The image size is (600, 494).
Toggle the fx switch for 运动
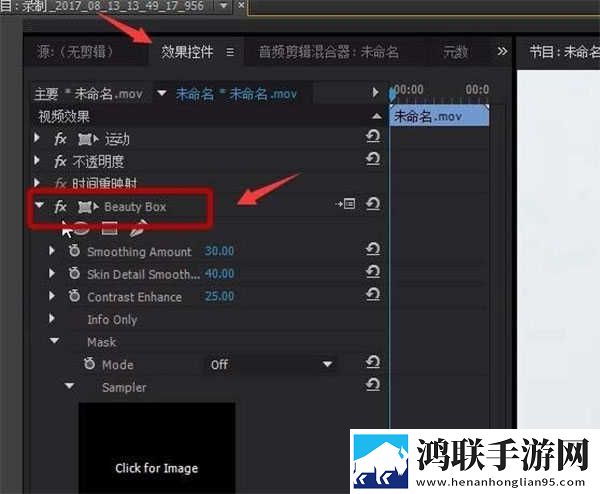[x=60, y=139]
